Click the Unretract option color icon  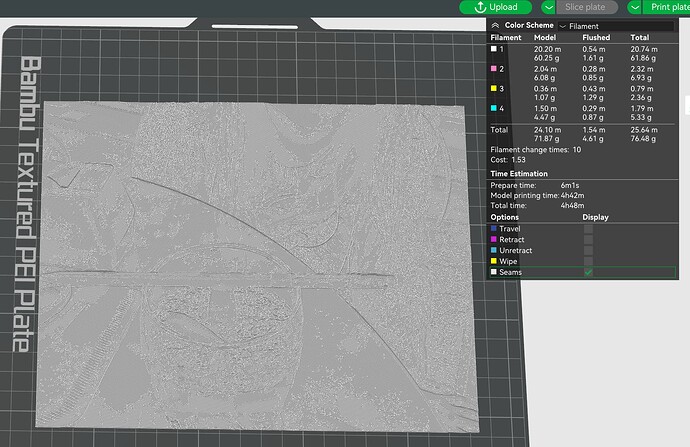494,250
